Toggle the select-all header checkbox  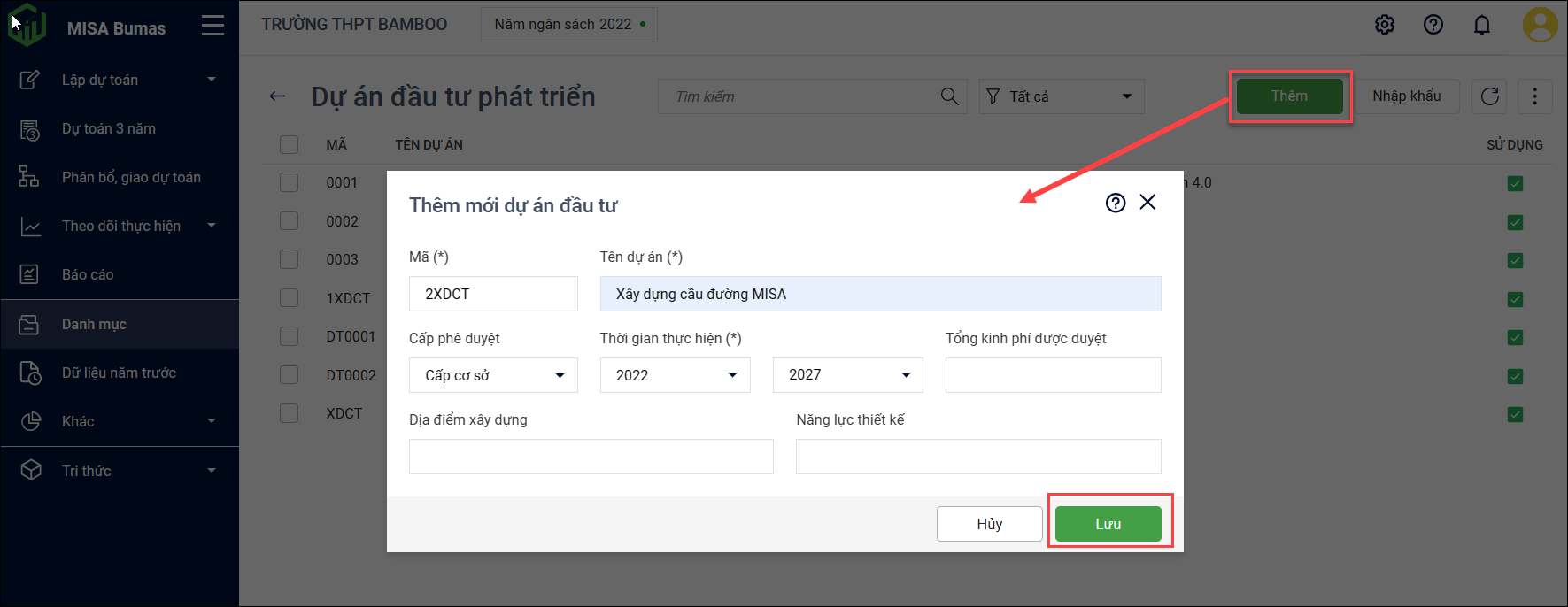[290, 144]
